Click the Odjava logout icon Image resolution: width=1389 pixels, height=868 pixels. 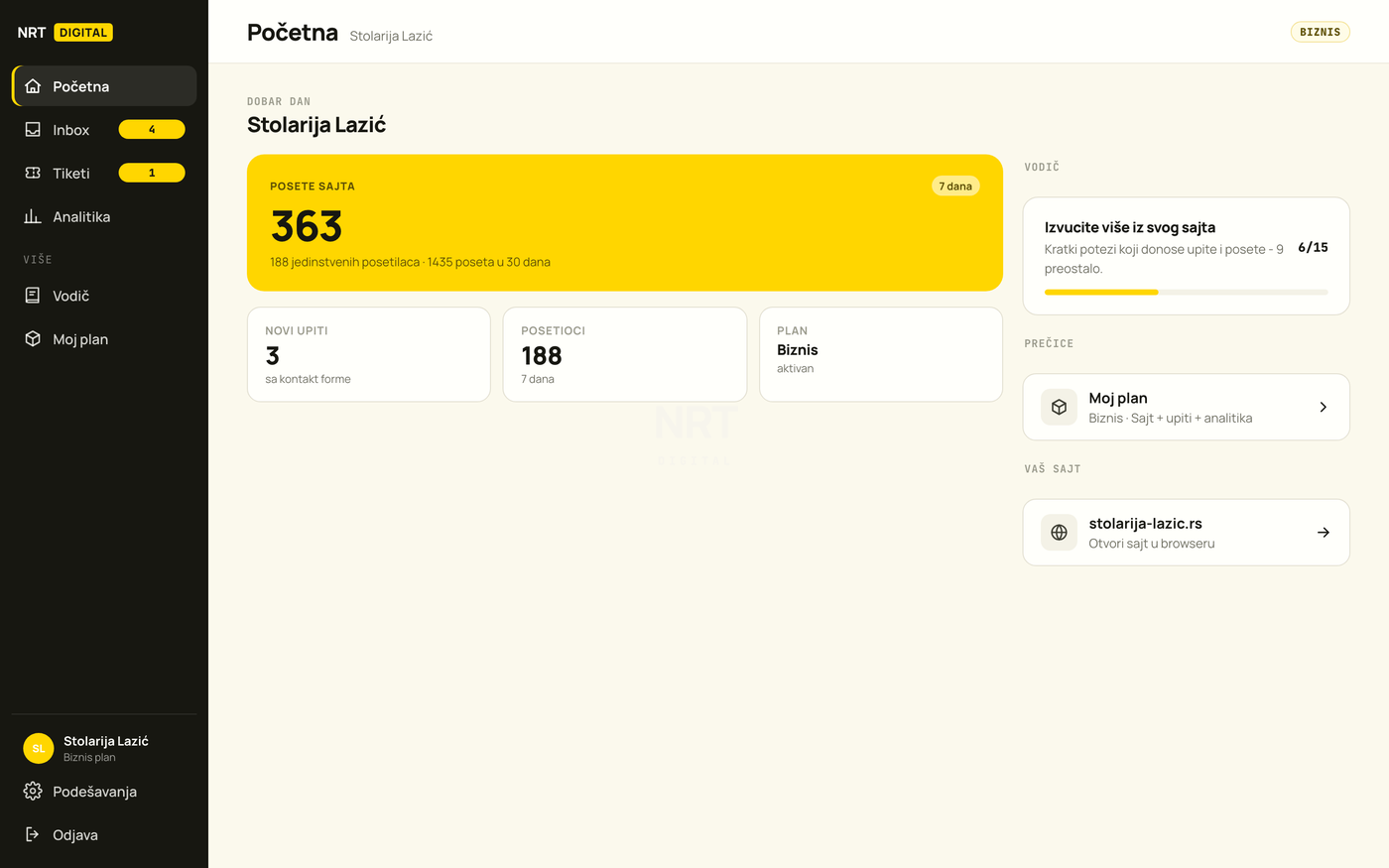33,834
